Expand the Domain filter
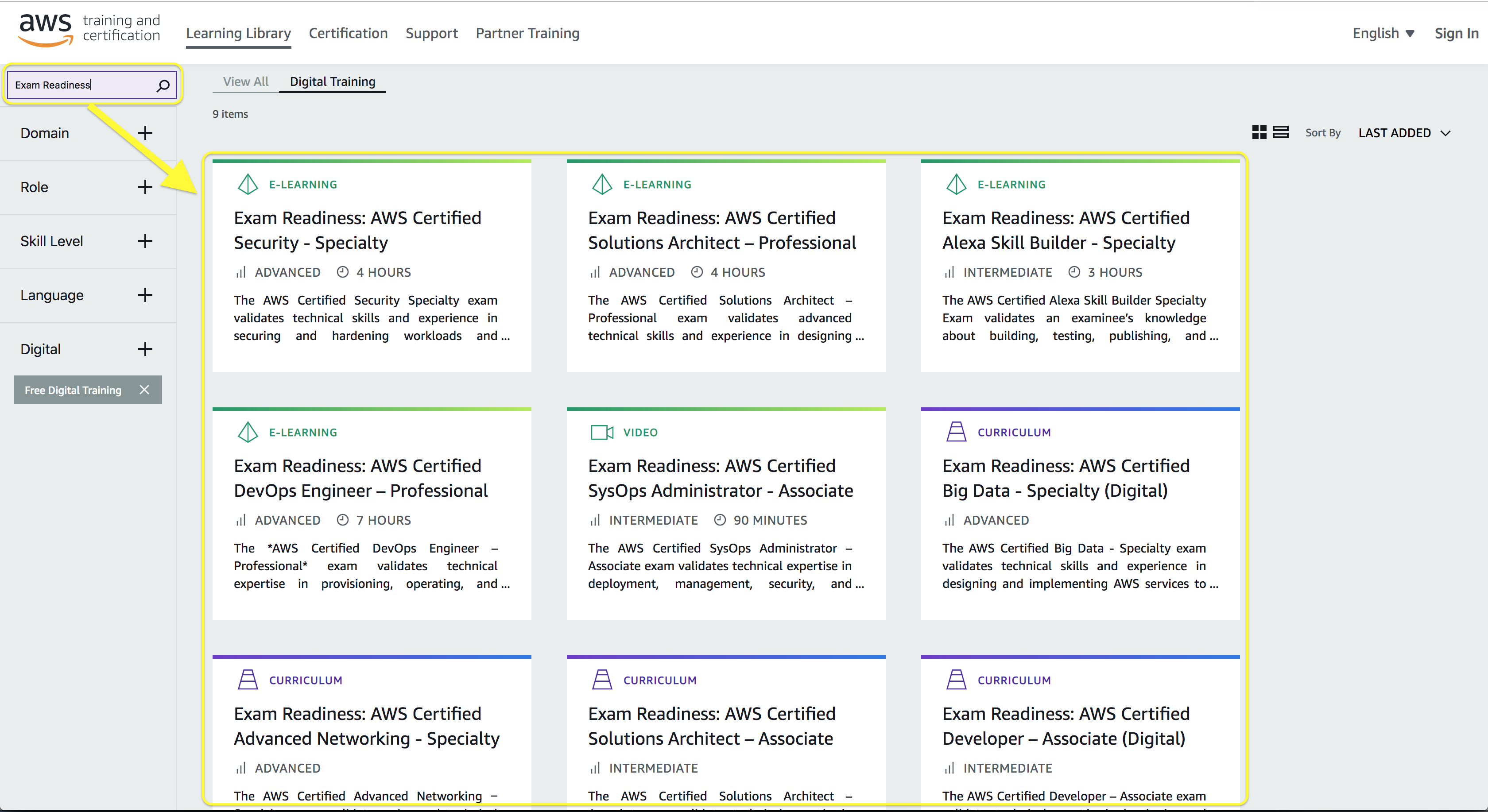 pos(145,133)
